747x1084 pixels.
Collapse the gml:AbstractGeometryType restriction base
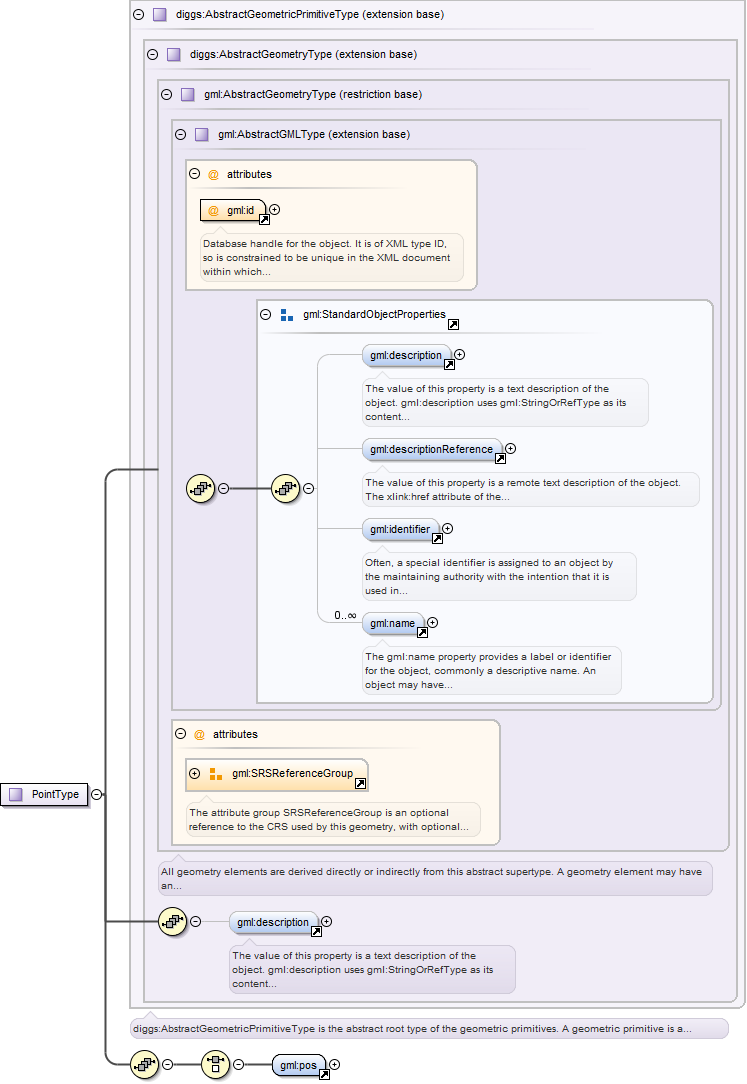point(166,94)
